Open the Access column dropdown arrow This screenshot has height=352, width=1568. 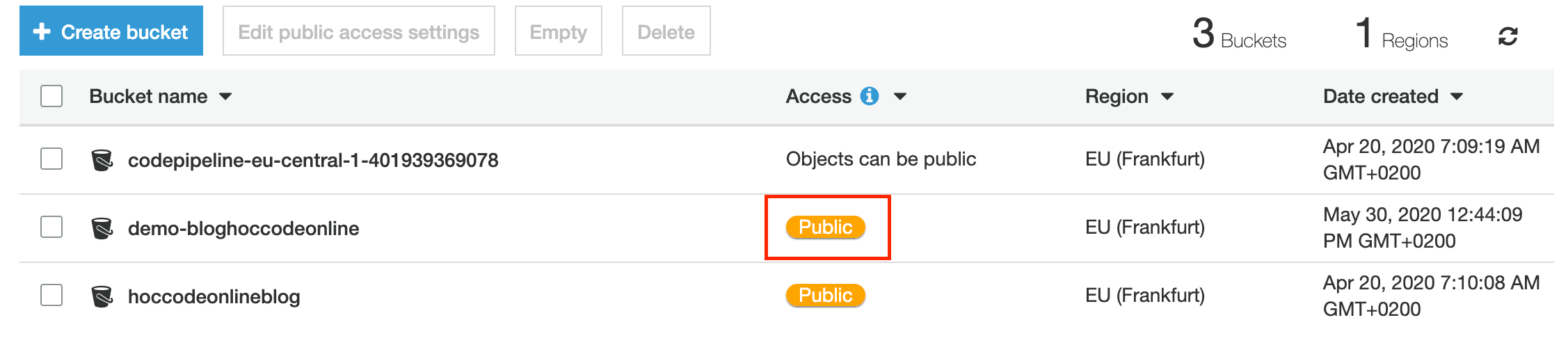click(900, 97)
